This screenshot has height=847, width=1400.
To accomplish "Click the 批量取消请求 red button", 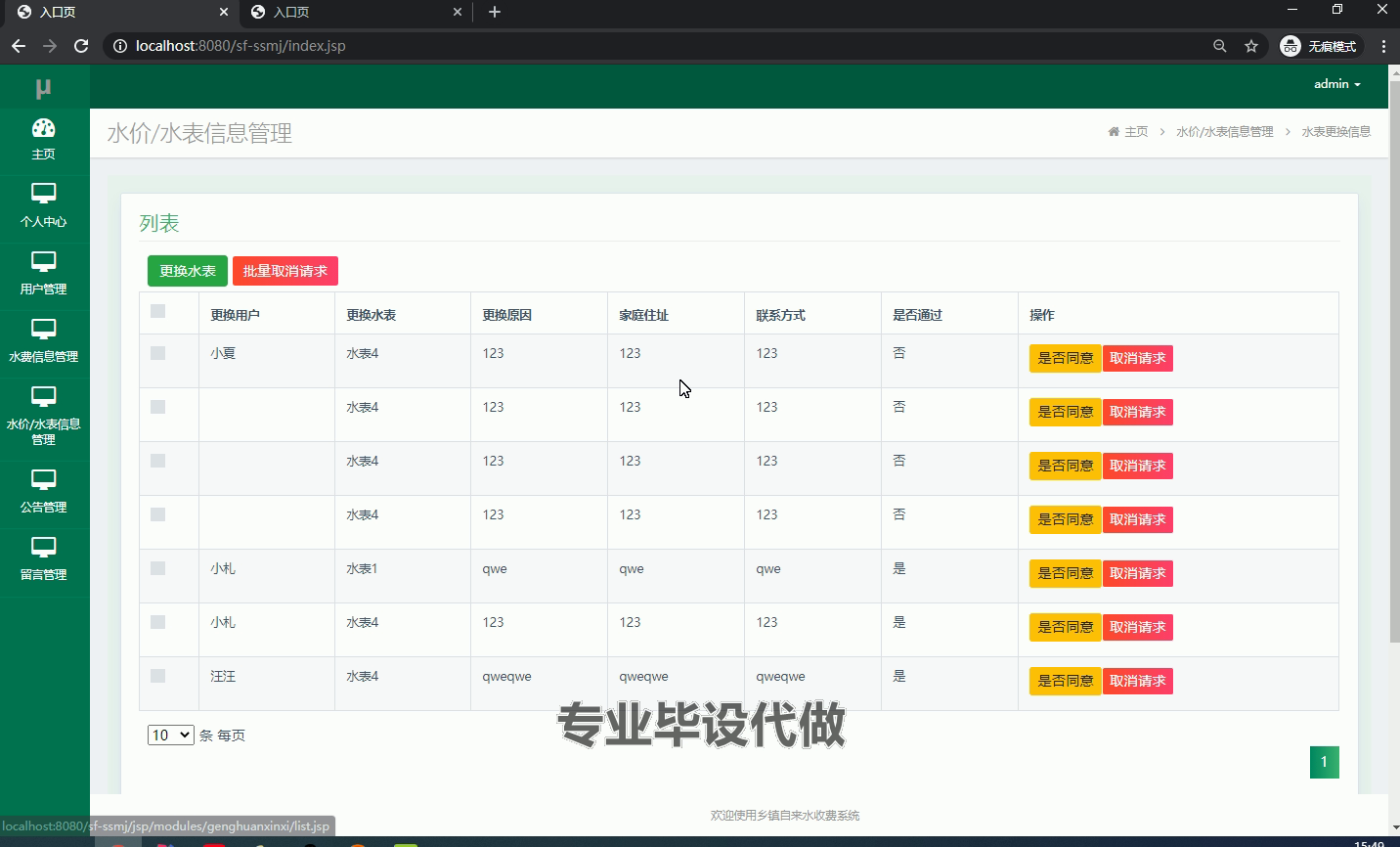I will pyautogui.click(x=285, y=271).
